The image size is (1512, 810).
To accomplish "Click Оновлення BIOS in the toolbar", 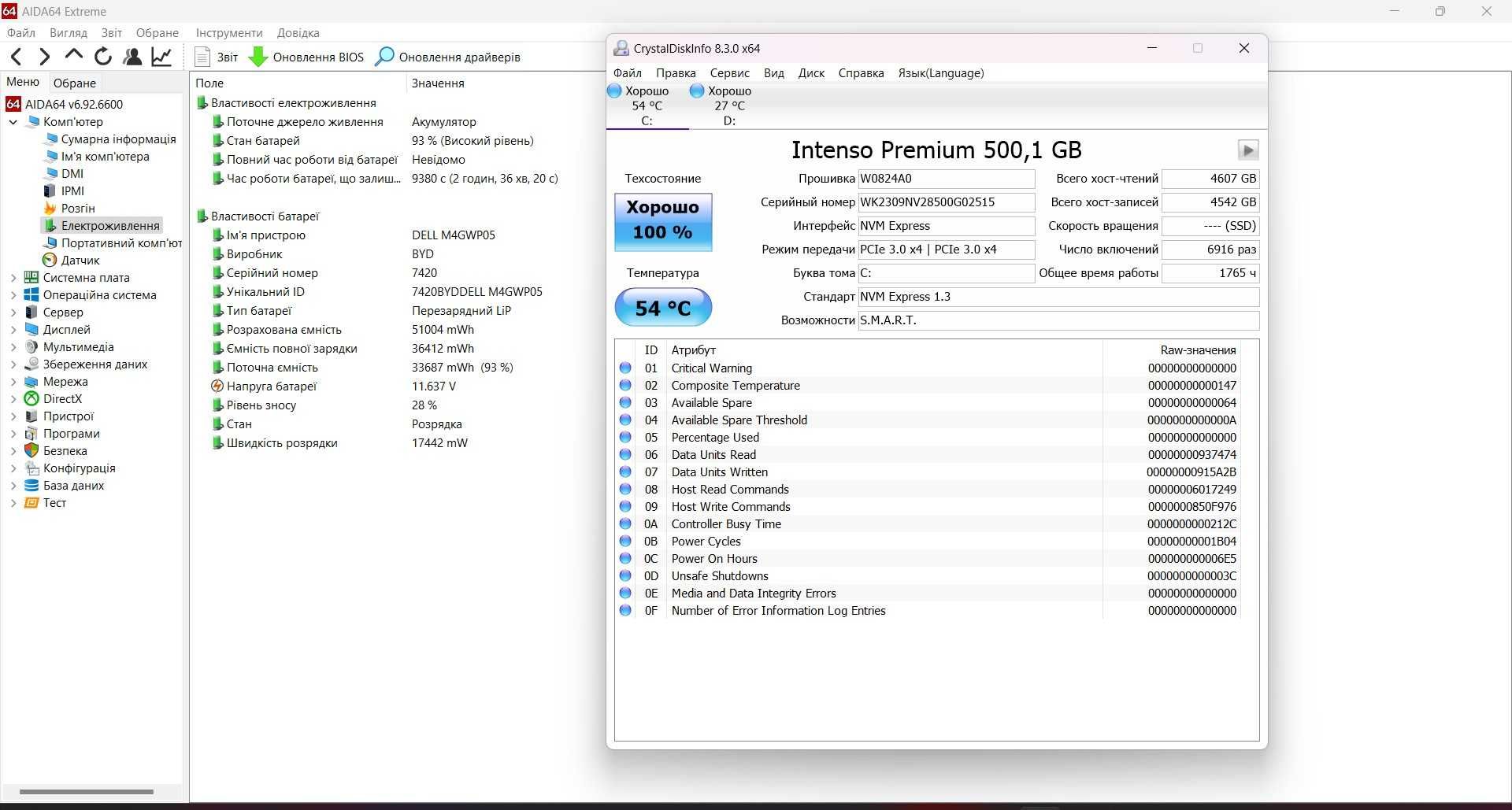I will tap(307, 57).
